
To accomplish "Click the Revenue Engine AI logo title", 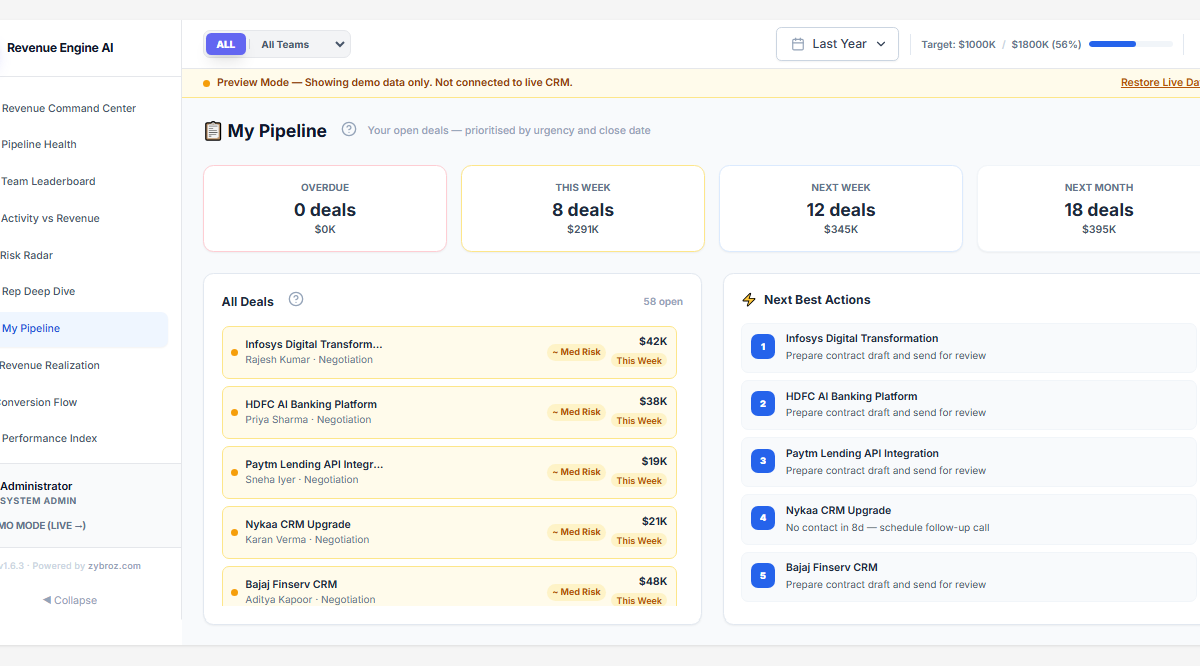I will pyautogui.click(x=60, y=47).
